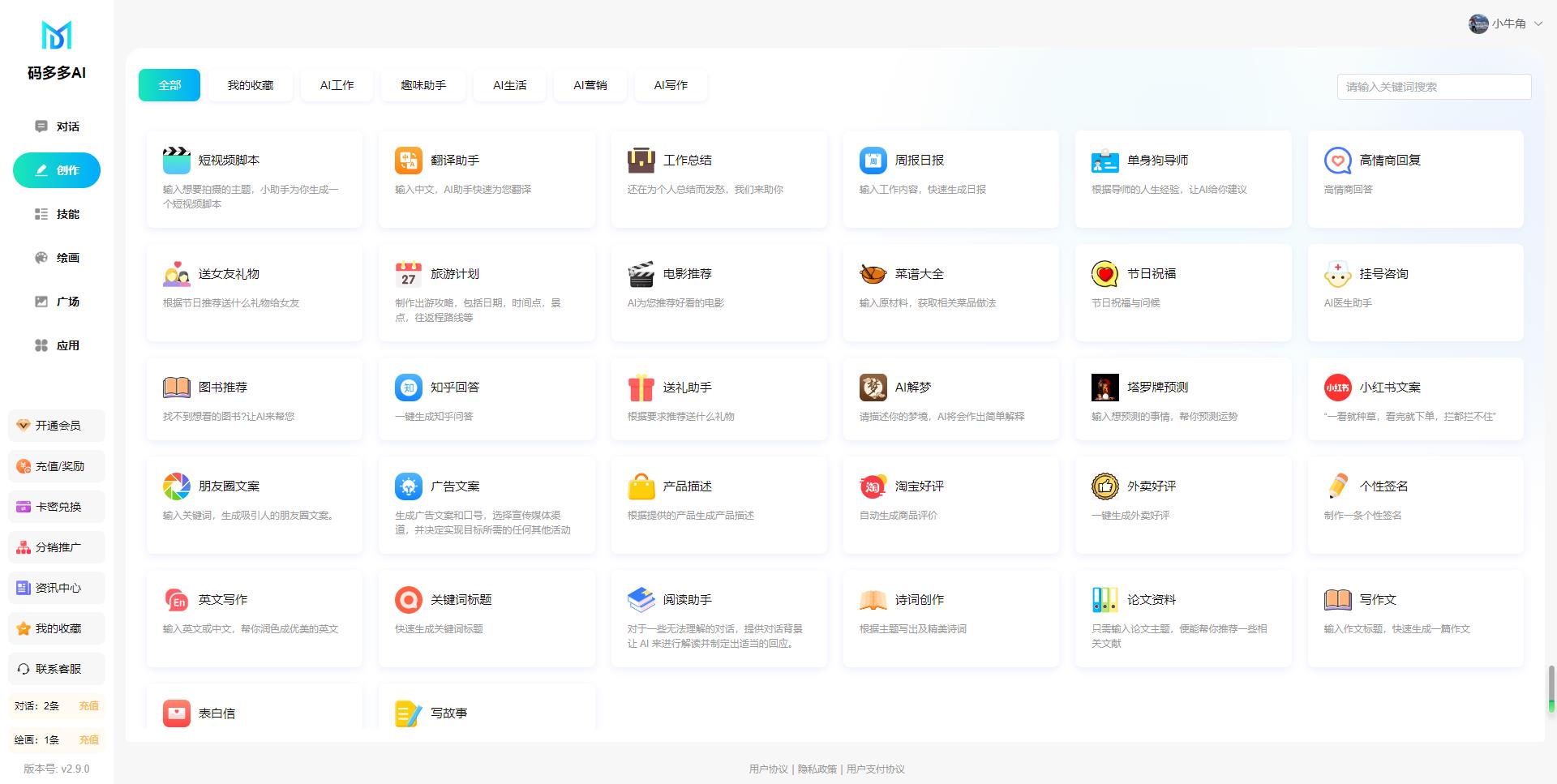The width and height of the screenshot is (1557, 784).
Task: Open the 写故事 notepad icon
Action: tap(408, 713)
